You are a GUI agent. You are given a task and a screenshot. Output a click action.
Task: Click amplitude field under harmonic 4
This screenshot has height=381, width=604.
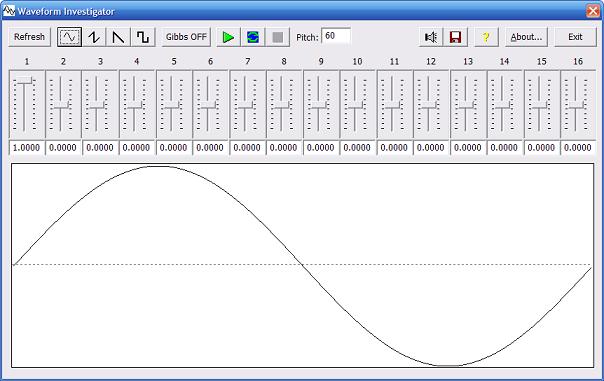tap(136, 148)
